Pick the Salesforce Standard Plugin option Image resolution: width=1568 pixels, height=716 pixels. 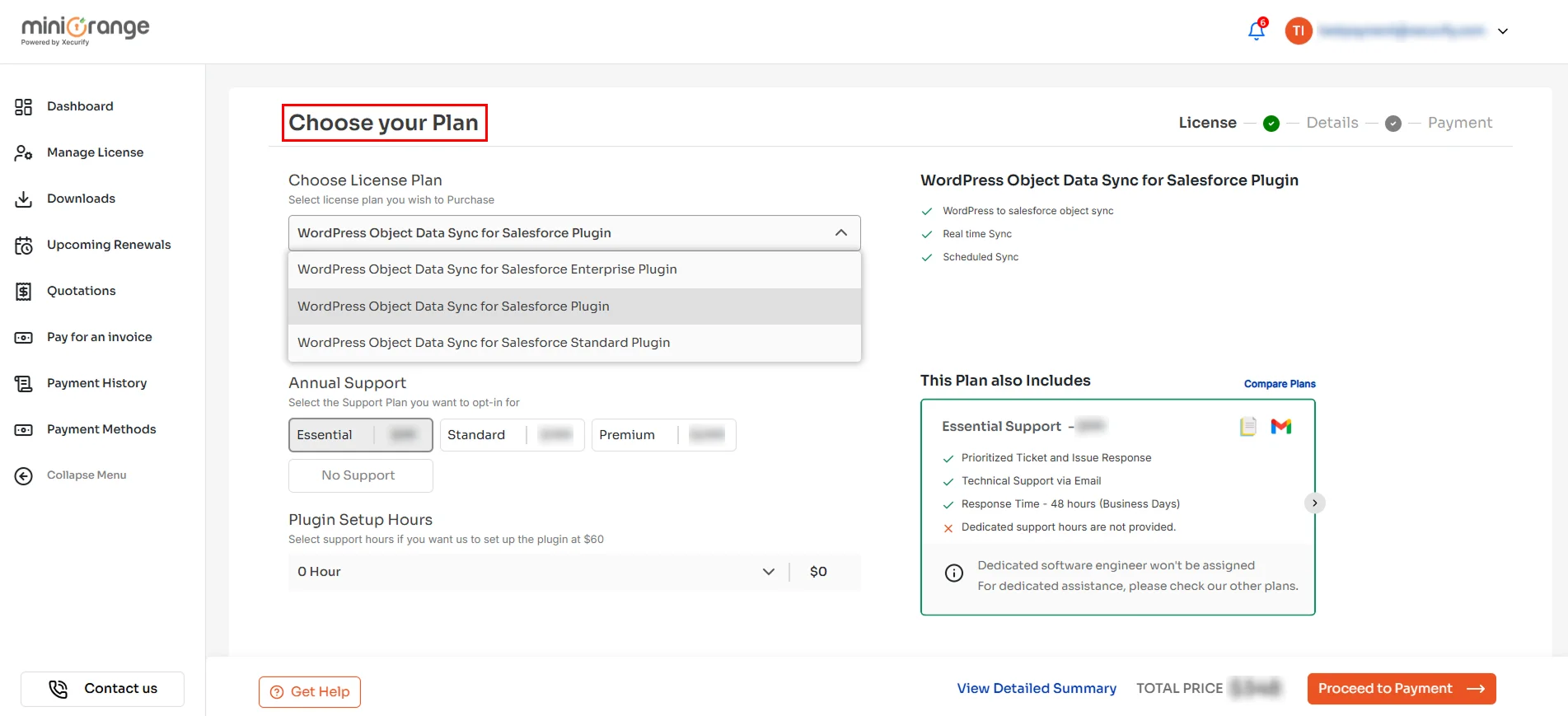[574, 343]
